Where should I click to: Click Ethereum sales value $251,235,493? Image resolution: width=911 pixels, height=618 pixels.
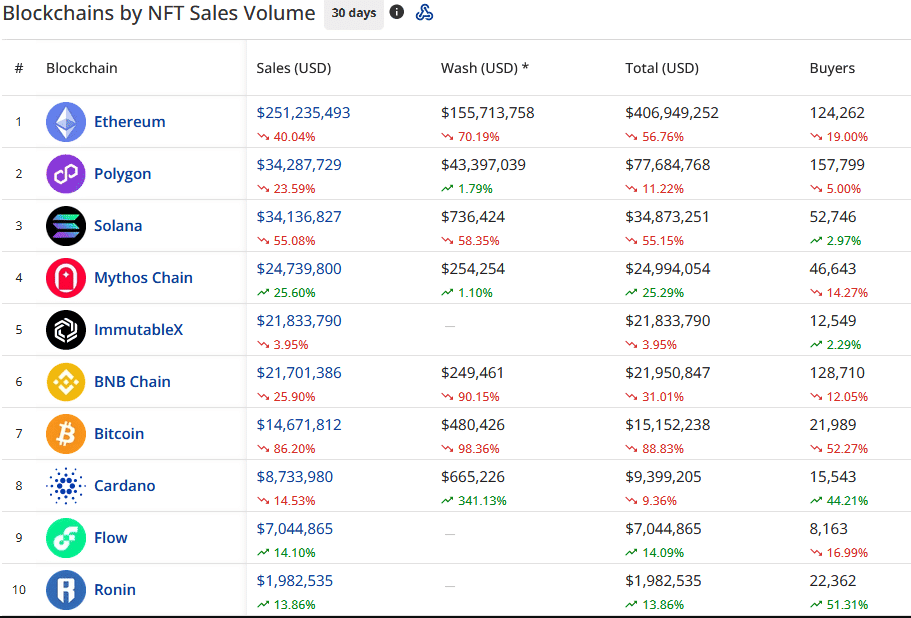[303, 113]
